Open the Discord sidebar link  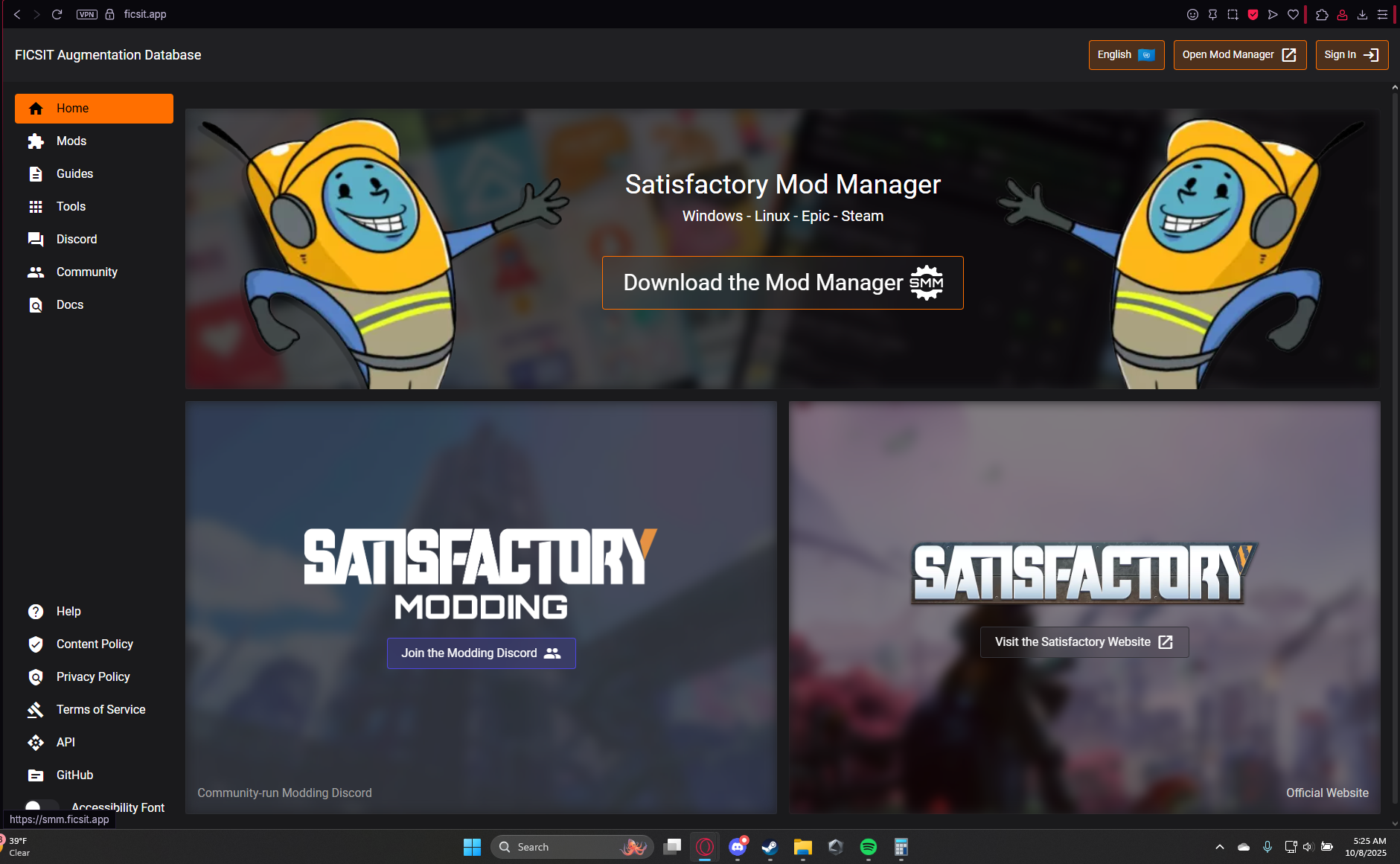[94, 240]
